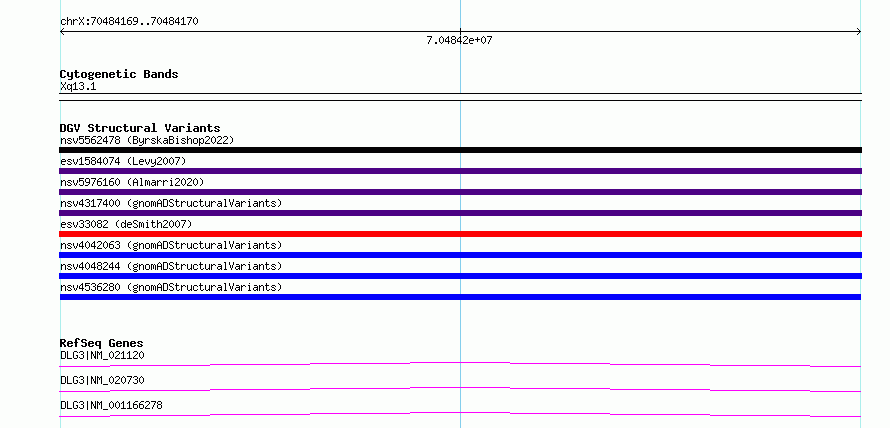Click the right arrowhead of the coordinate ruler
The width and height of the screenshot is (890, 428).
[x=859, y=32]
